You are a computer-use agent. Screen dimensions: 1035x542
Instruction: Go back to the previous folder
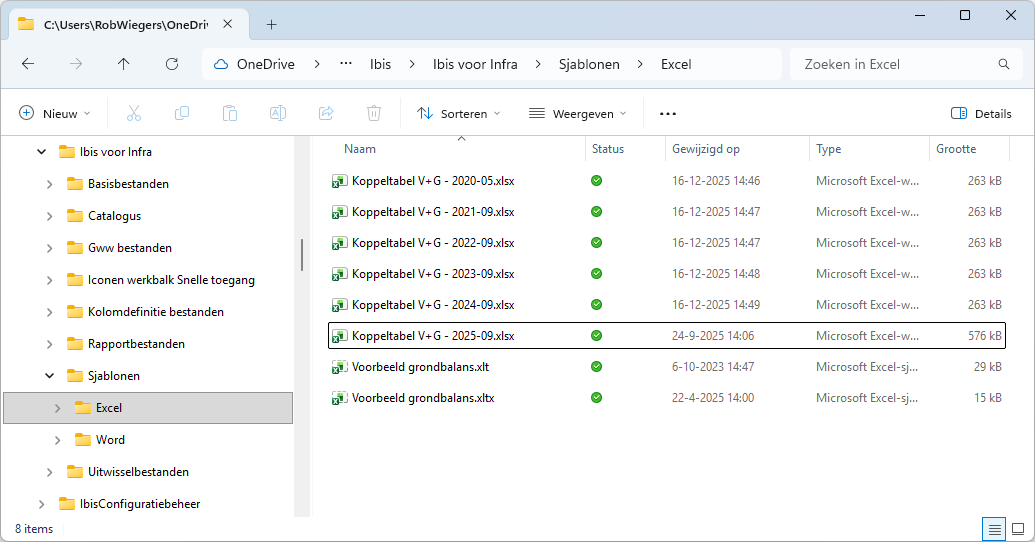[x=28, y=64]
